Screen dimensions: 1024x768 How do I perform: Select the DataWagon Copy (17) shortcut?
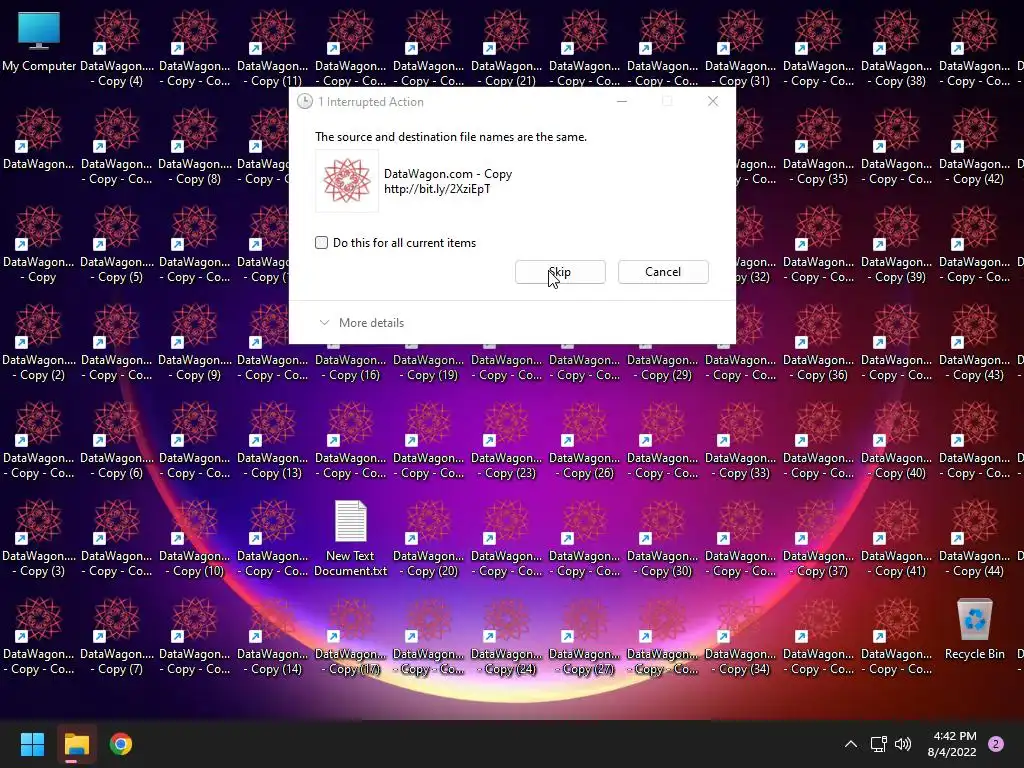[351, 637]
